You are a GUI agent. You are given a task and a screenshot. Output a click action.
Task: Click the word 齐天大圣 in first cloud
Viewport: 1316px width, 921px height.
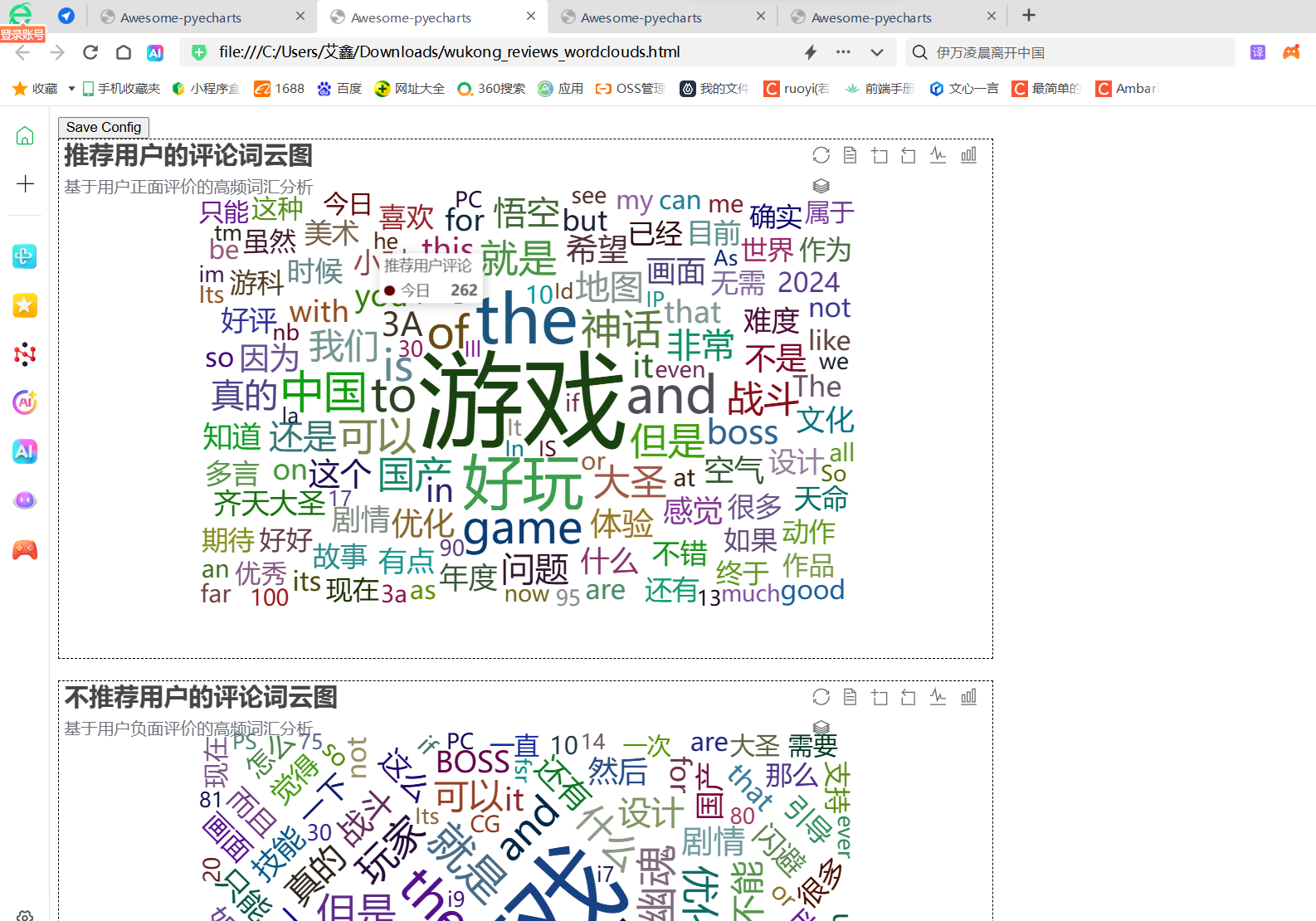click(x=270, y=503)
